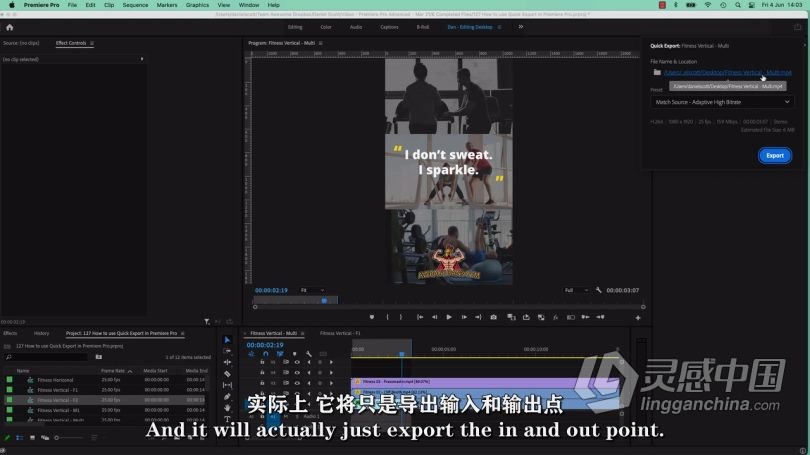
Task: Go to Out point button
Action: pos(478,317)
